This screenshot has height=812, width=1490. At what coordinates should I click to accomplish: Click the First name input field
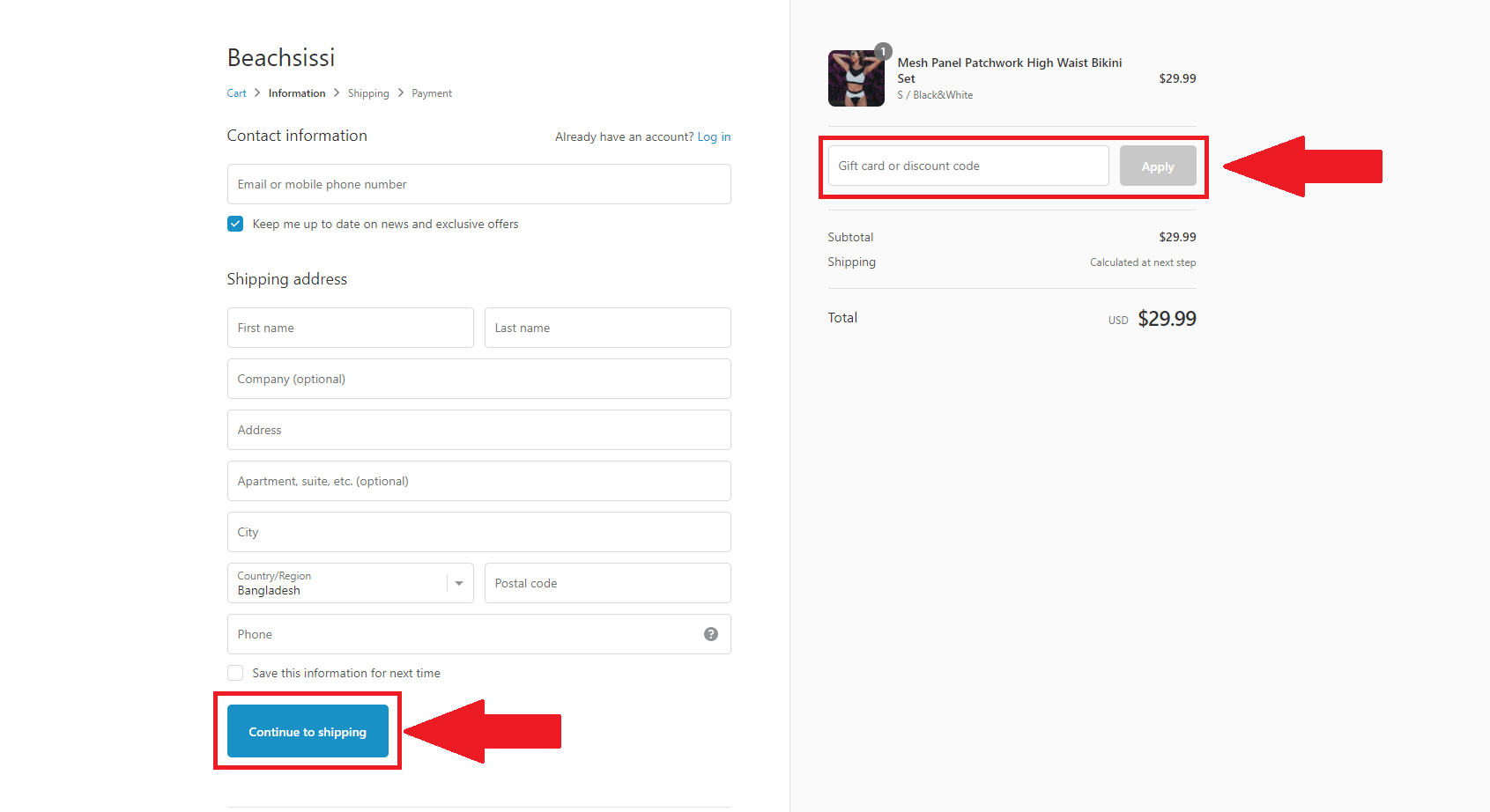(350, 328)
